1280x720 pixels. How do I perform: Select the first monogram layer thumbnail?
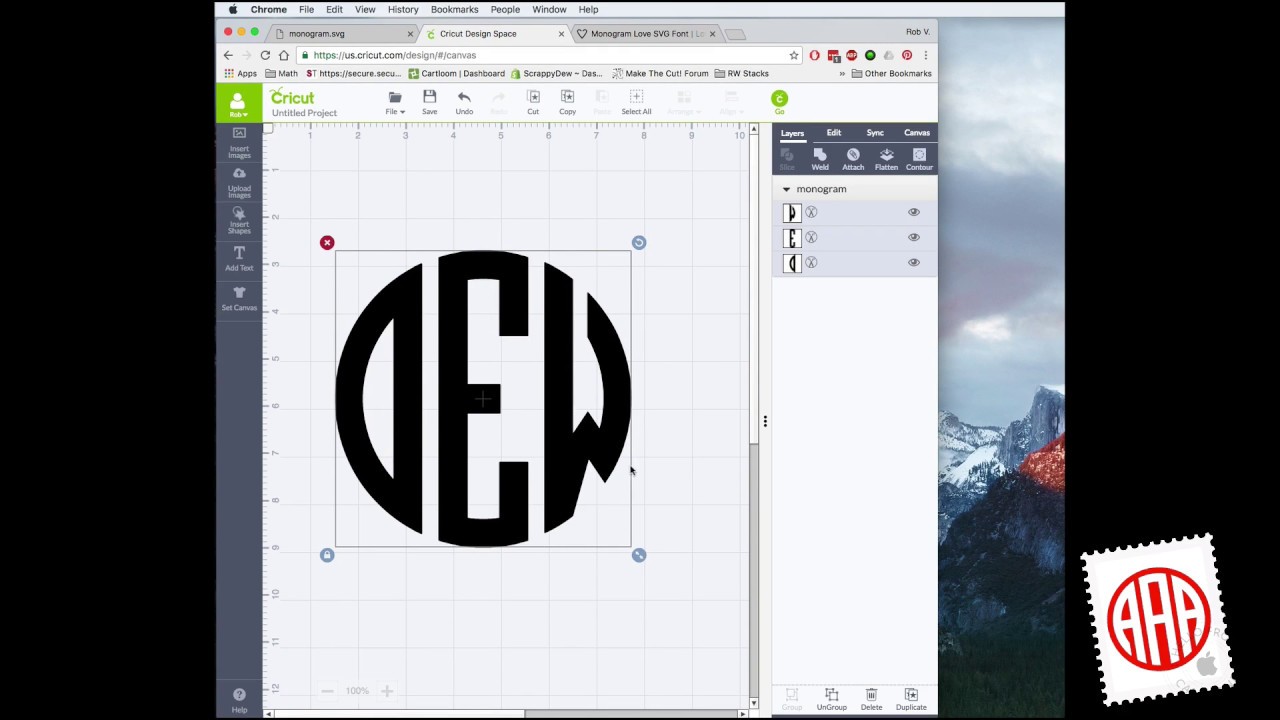[791, 212]
